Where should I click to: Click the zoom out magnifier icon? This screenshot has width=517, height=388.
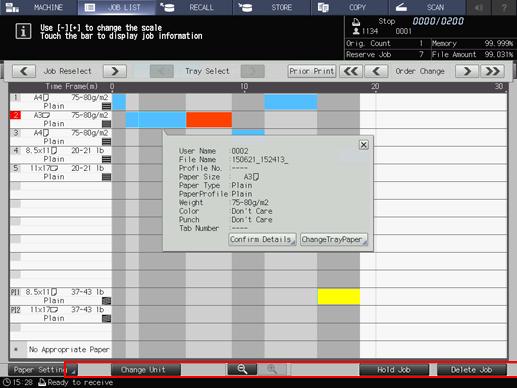(x=242, y=369)
